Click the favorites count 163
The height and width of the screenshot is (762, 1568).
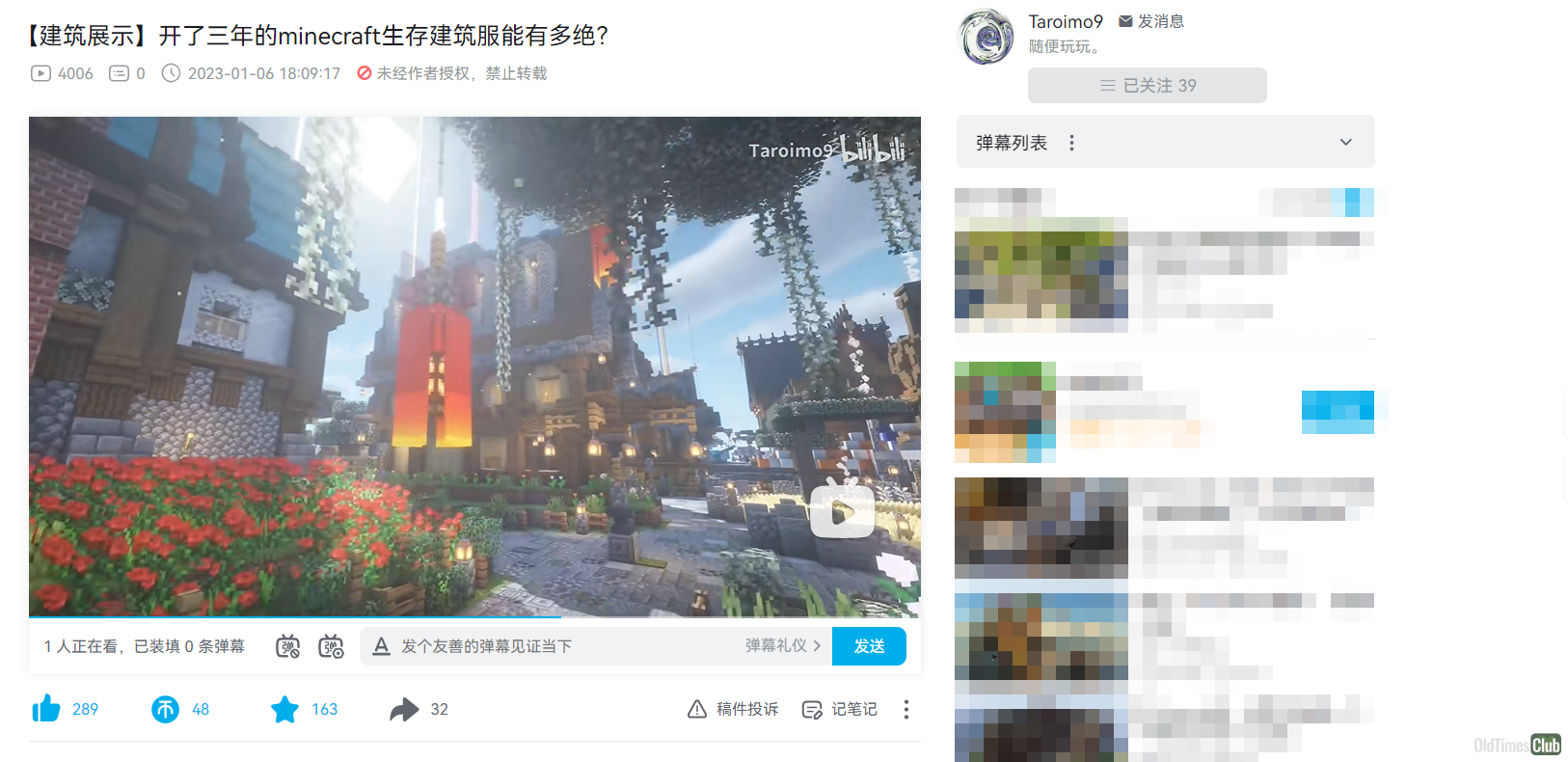click(x=324, y=710)
